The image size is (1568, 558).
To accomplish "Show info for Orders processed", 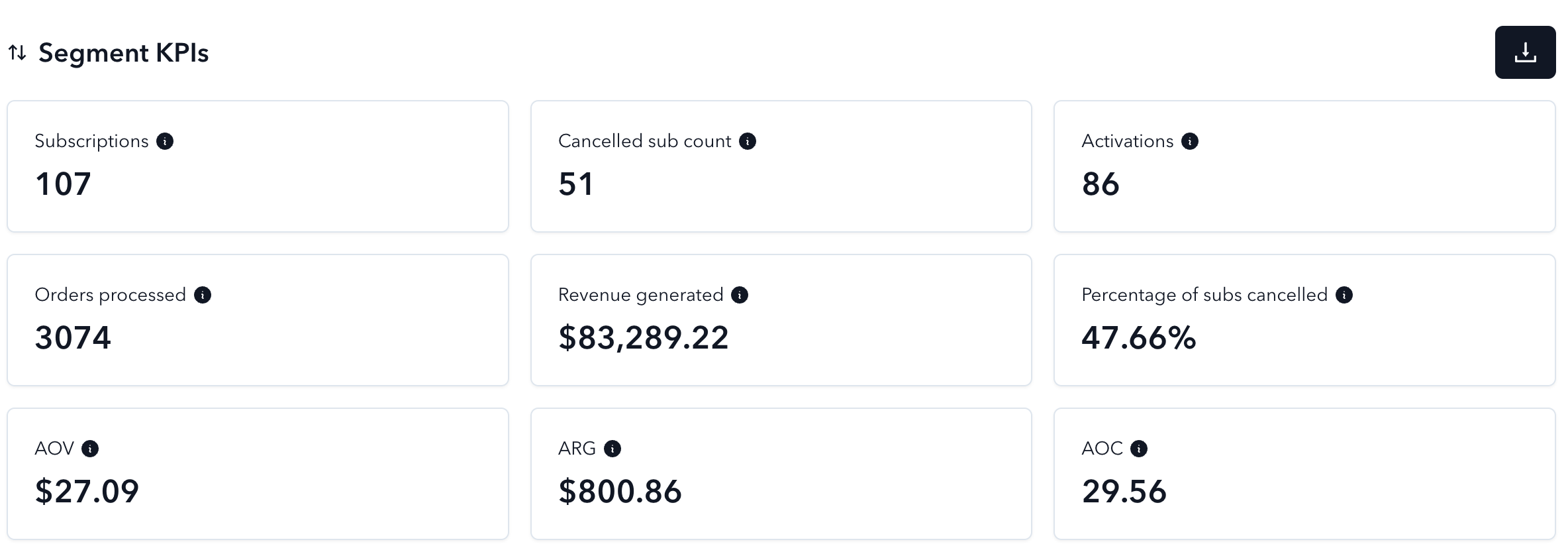I will coord(203,295).
